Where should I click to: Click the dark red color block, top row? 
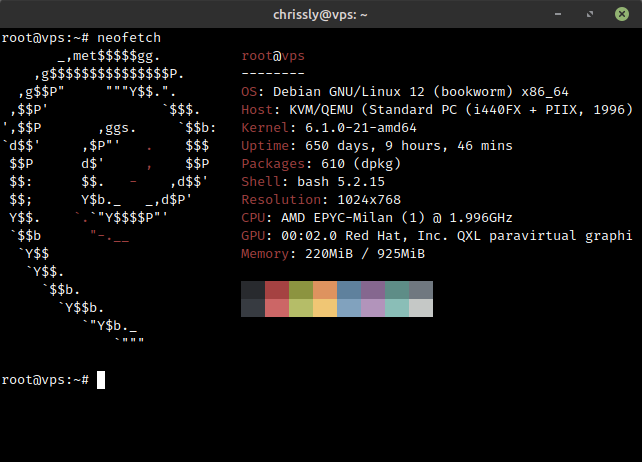[x=277, y=290]
